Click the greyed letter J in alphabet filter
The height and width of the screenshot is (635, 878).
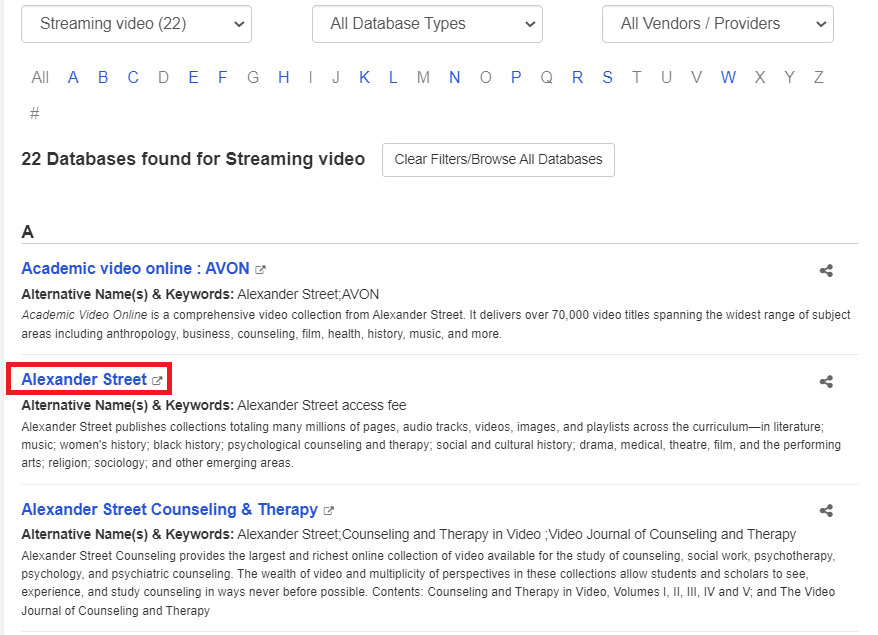pyautogui.click(x=336, y=77)
